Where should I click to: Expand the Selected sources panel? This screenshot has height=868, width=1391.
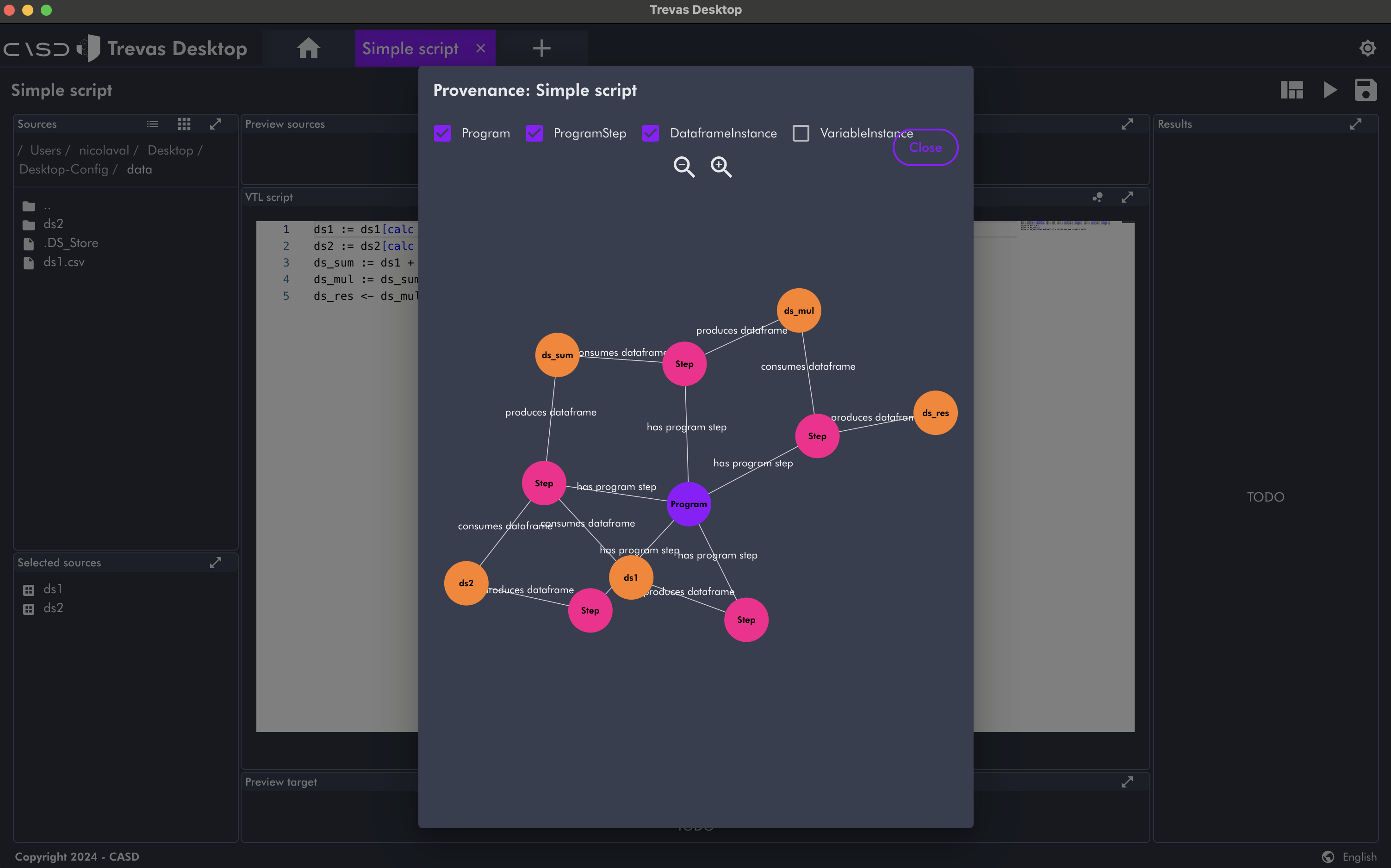click(x=216, y=563)
